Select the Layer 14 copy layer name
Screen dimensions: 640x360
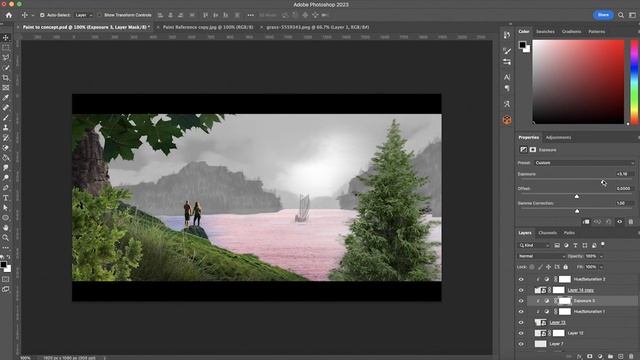(580, 290)
